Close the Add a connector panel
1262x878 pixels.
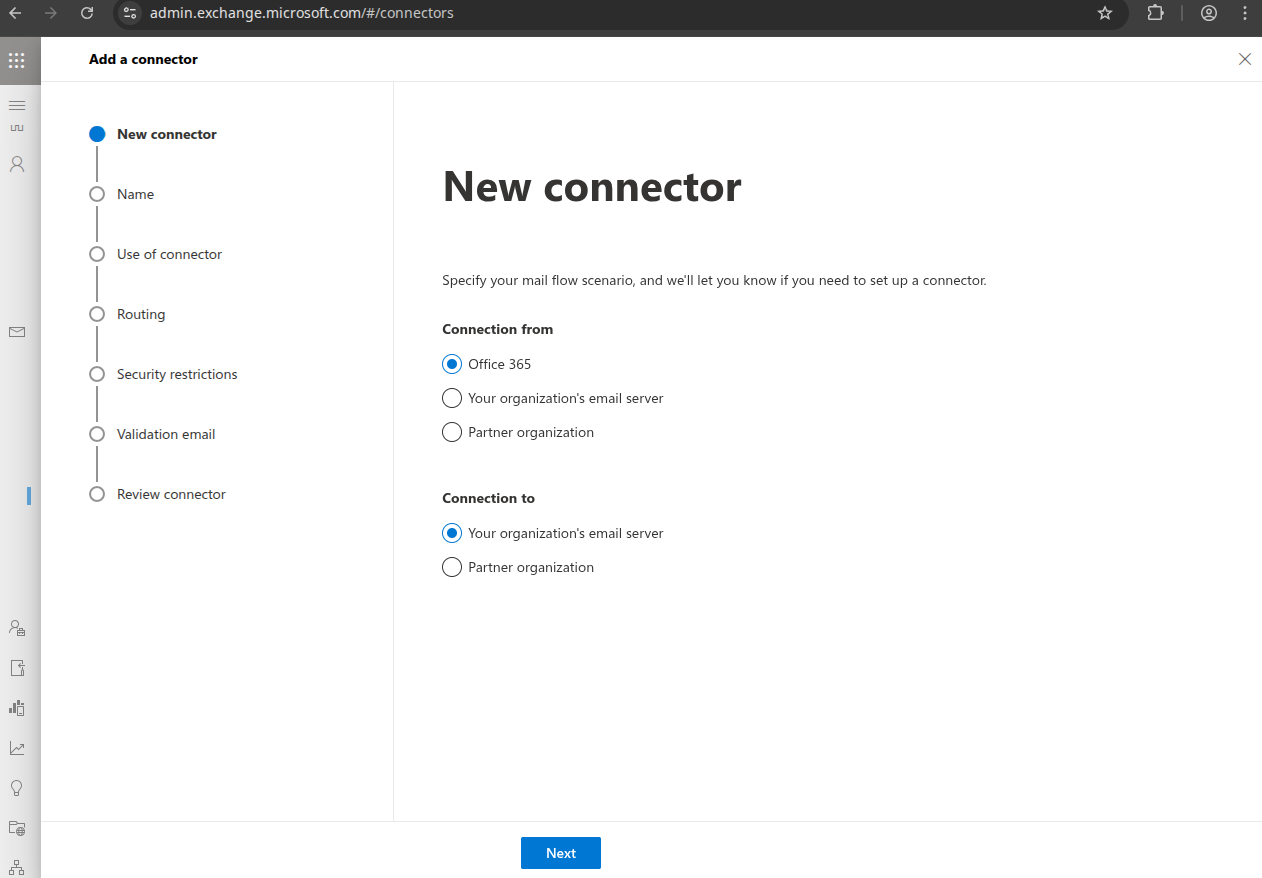[x=1245, y=59]
